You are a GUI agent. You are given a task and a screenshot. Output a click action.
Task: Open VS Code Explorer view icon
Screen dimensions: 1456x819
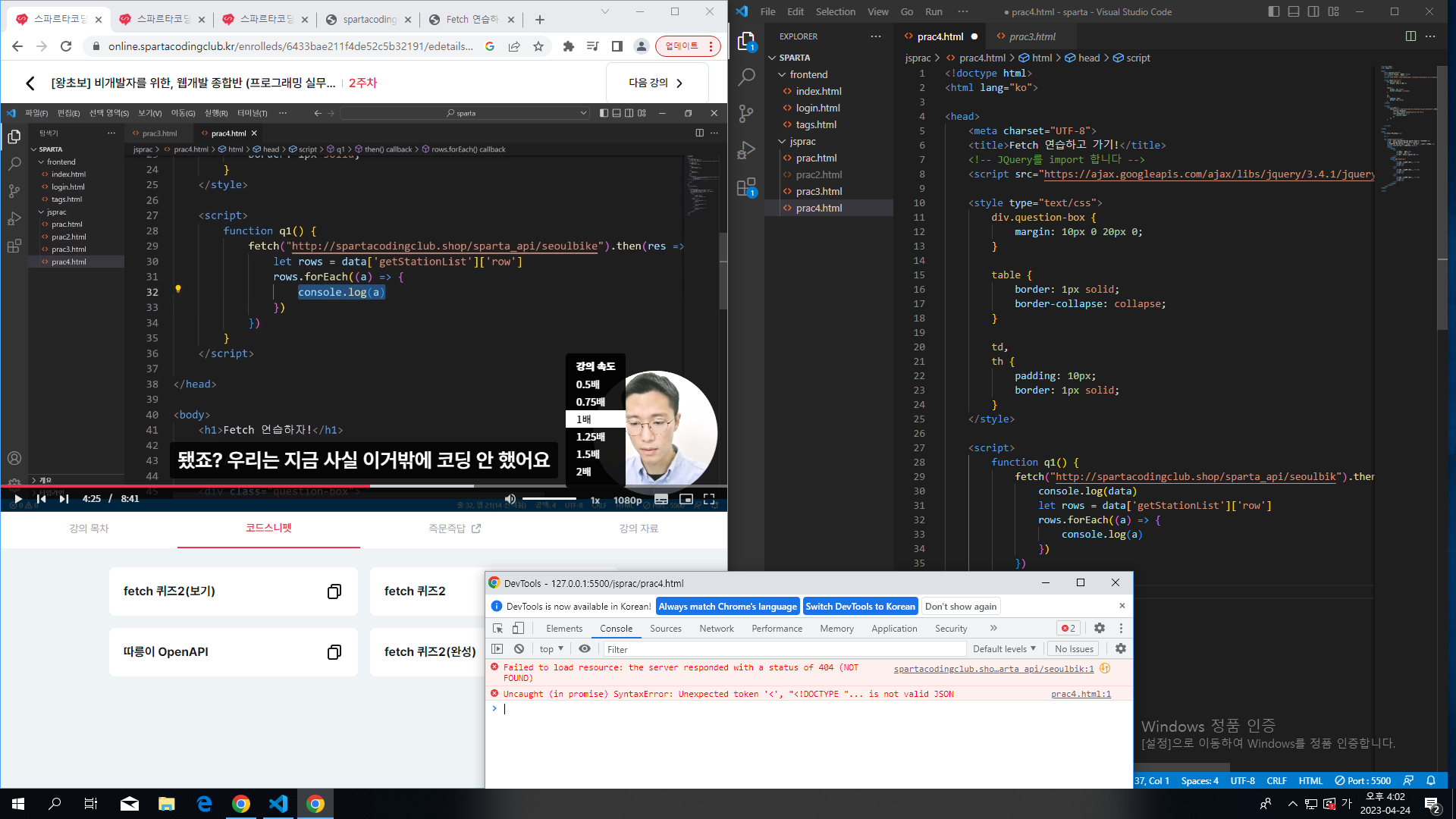tap(746, 42)
